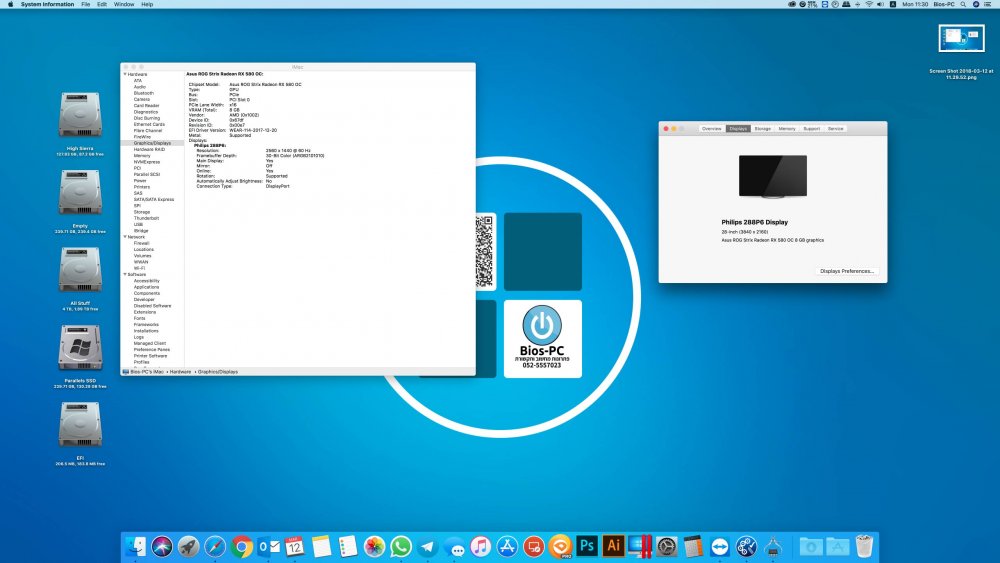
Task: Open the Screen Shot png file thumbnail
Action: tap(961, 38)
